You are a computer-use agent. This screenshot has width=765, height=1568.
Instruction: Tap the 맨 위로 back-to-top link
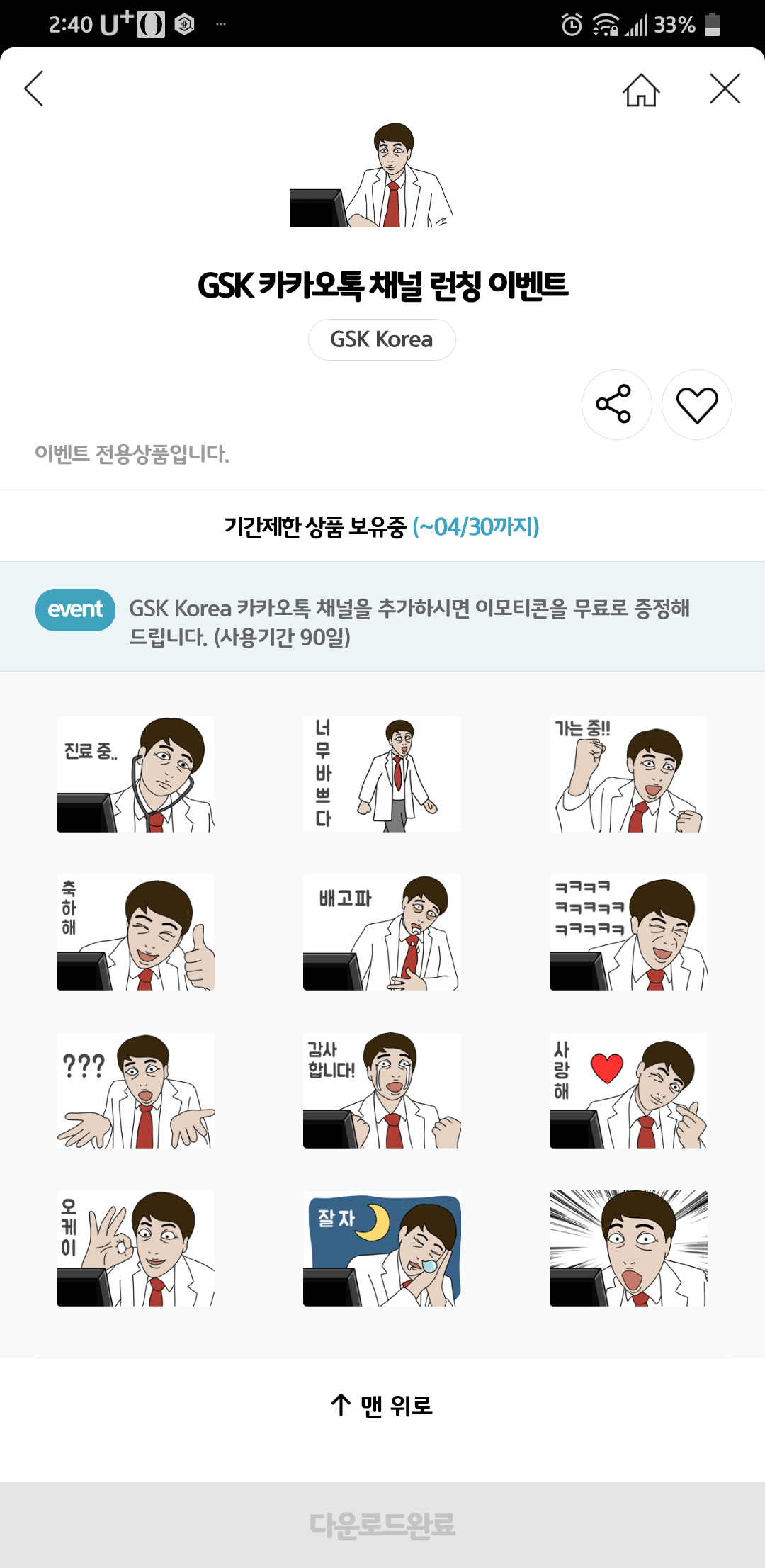click(x=382, y=1405)
